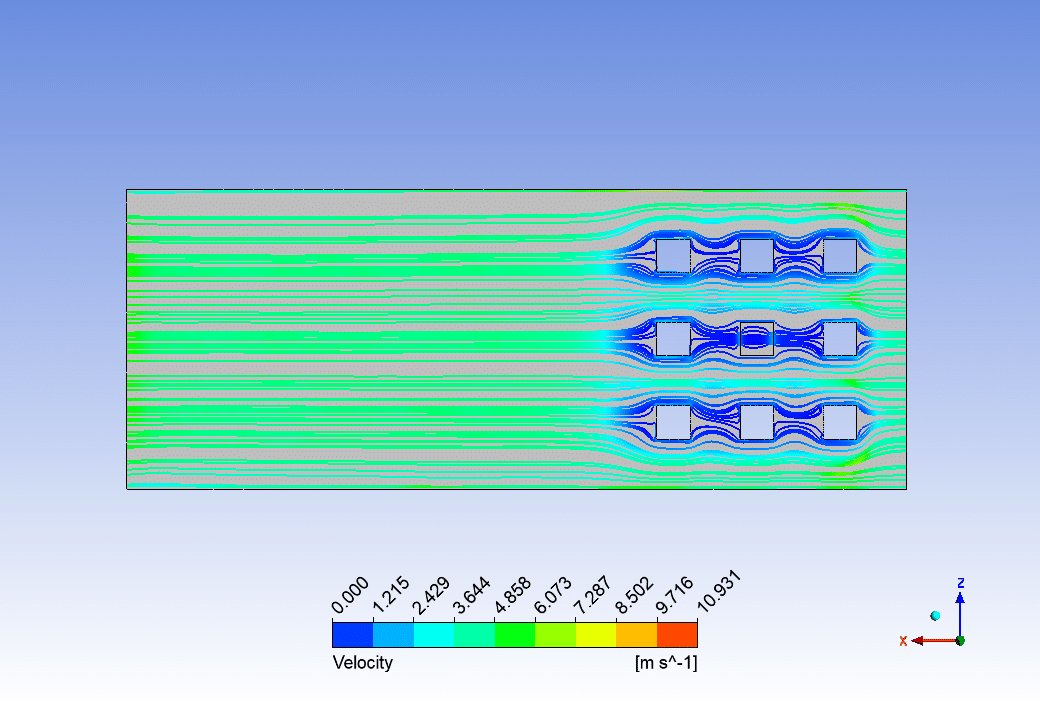Click the dark blue legend color band
The height and width of the screenshot is (707, 1040).
pyautogui.click(x=352, y=634)
